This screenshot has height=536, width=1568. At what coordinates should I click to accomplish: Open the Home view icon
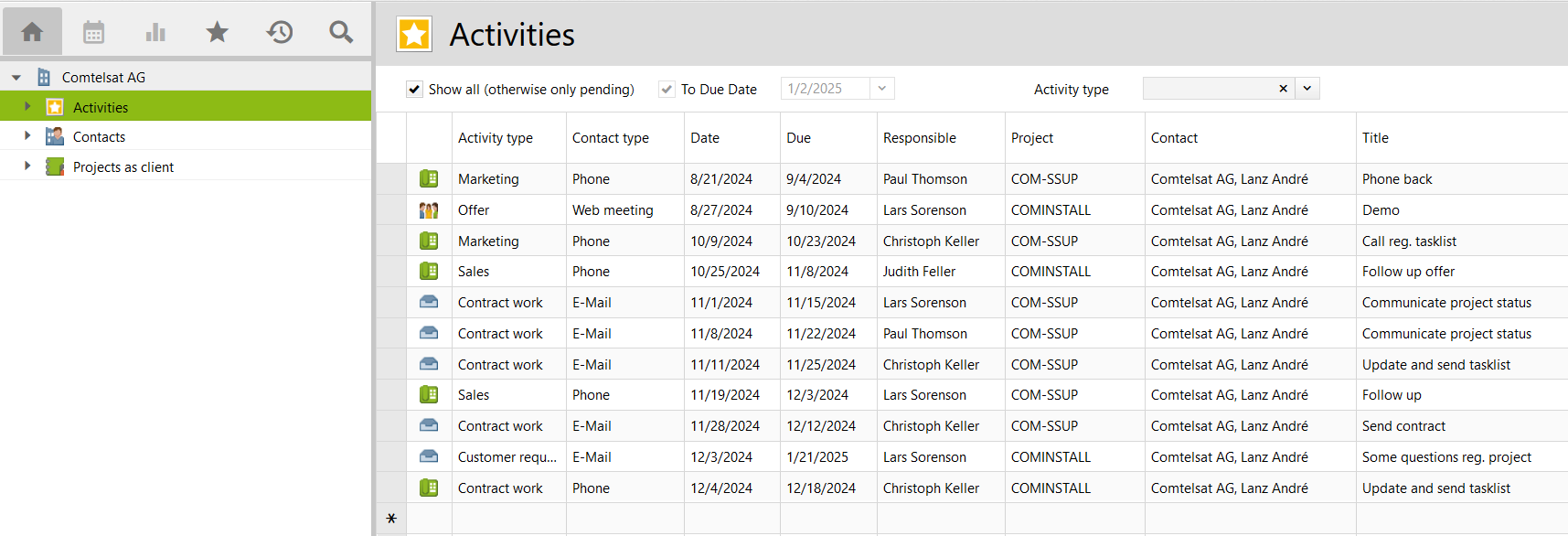pos(32,32)
